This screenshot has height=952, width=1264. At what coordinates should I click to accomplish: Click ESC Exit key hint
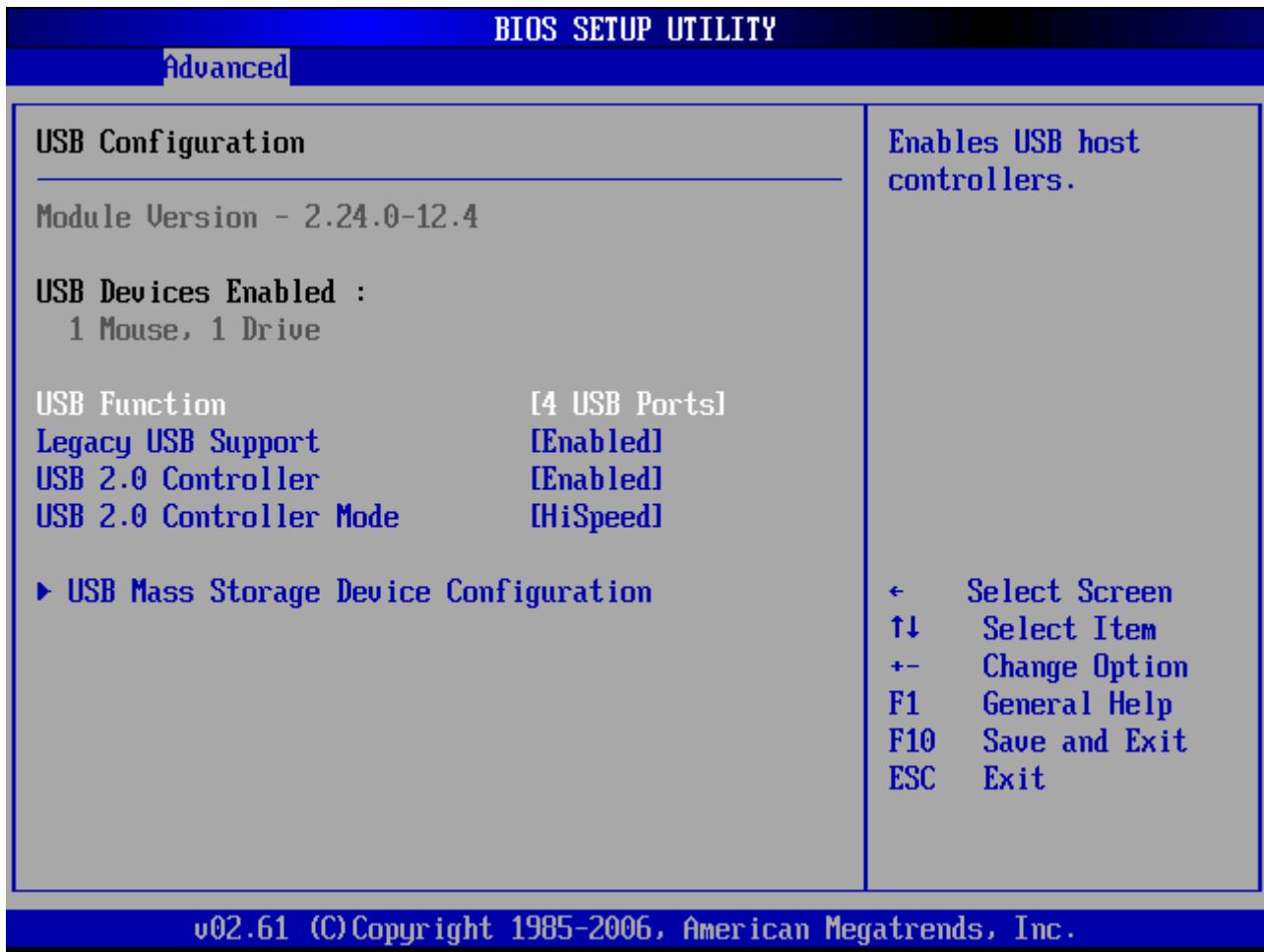pos(966,780)
